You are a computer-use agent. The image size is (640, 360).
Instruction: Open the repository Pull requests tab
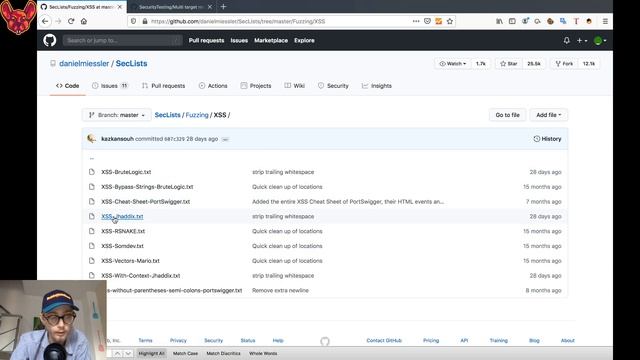[163, 86]
